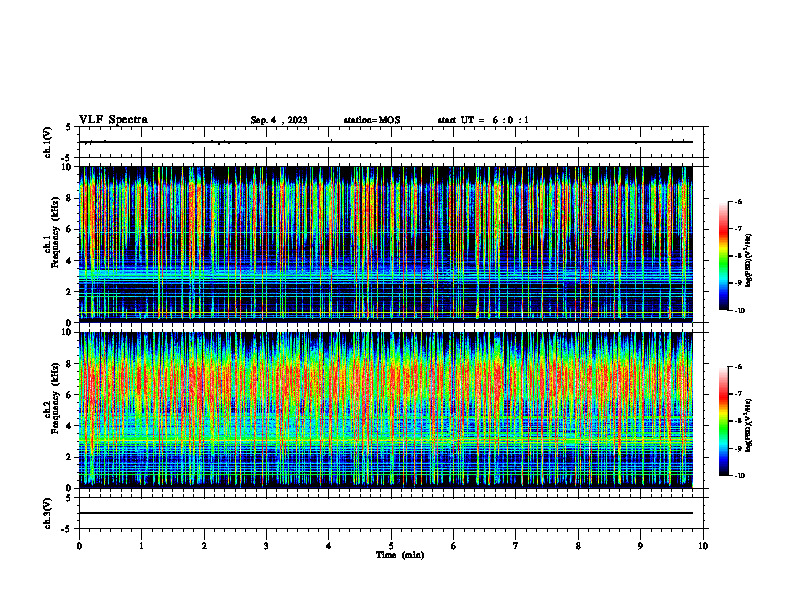Click the ch.2 spectrogram plot area
Viewport: 792px width, 612px height.
tap(386, 410)
